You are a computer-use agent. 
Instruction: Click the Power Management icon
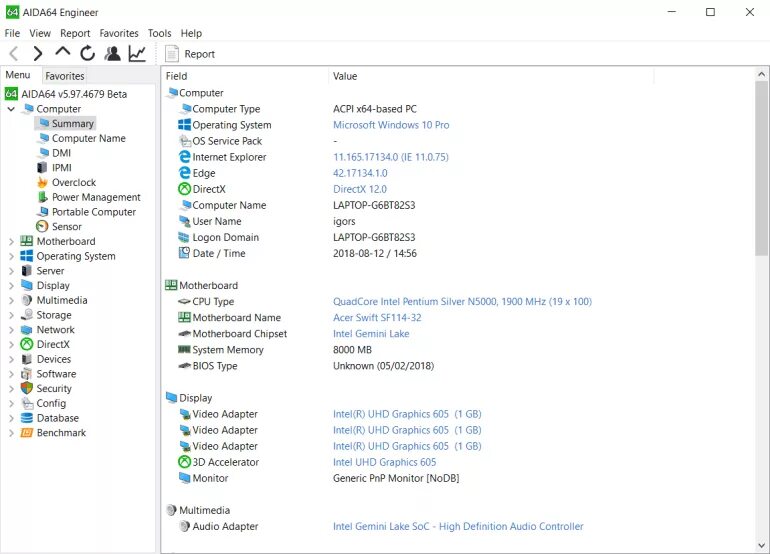pyautogui.click(x=42, y=197)
